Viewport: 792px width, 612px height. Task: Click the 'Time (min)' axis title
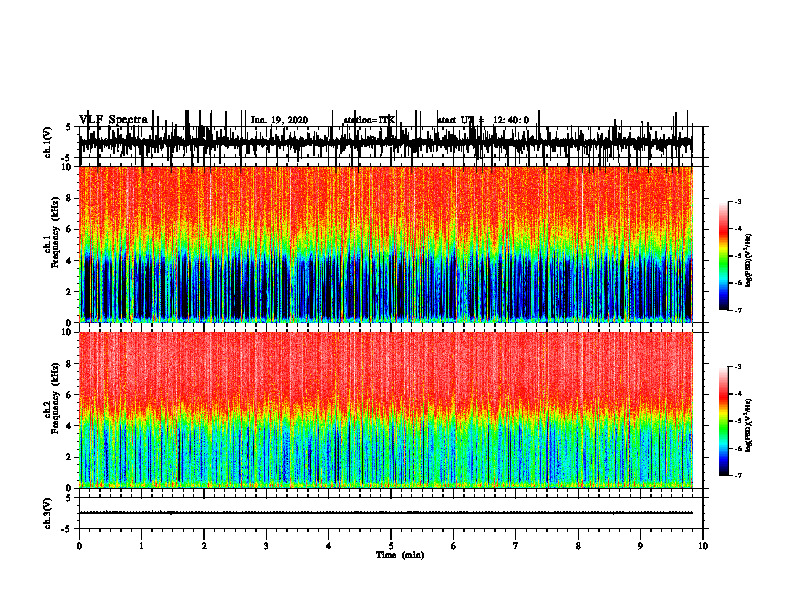click(400, 555)
